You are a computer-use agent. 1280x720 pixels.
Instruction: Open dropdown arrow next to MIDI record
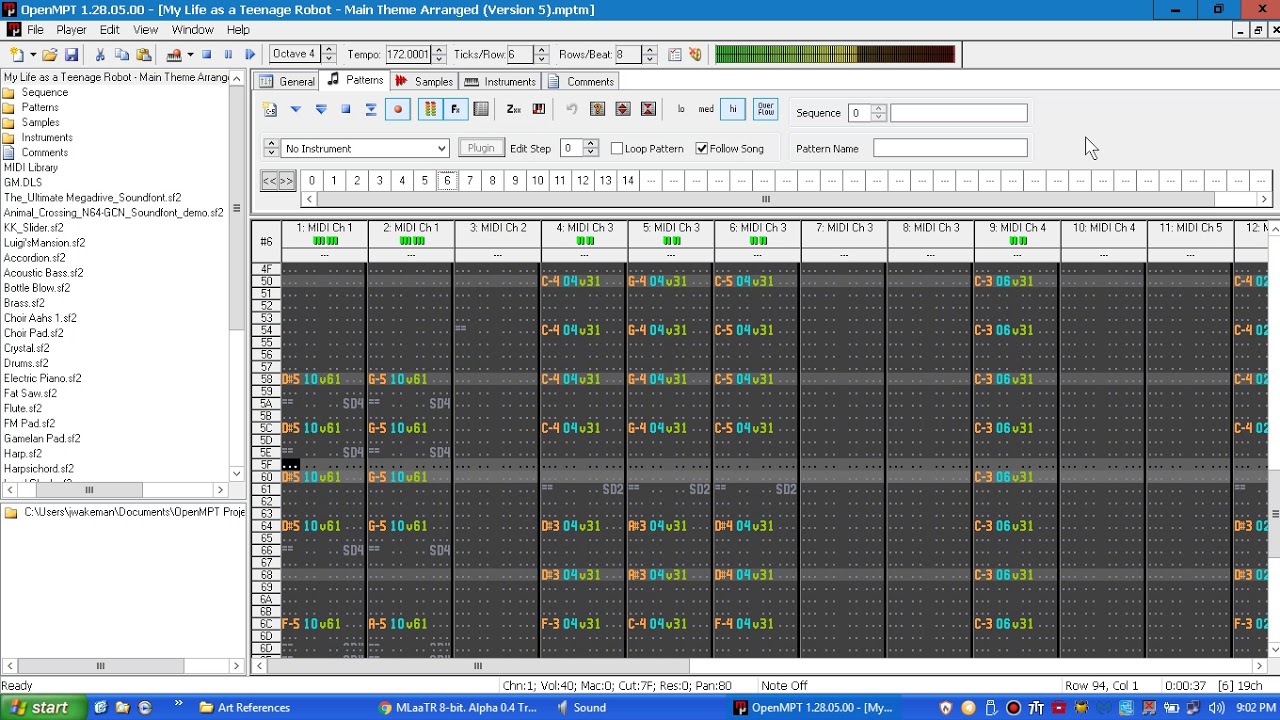click(190, 55)
